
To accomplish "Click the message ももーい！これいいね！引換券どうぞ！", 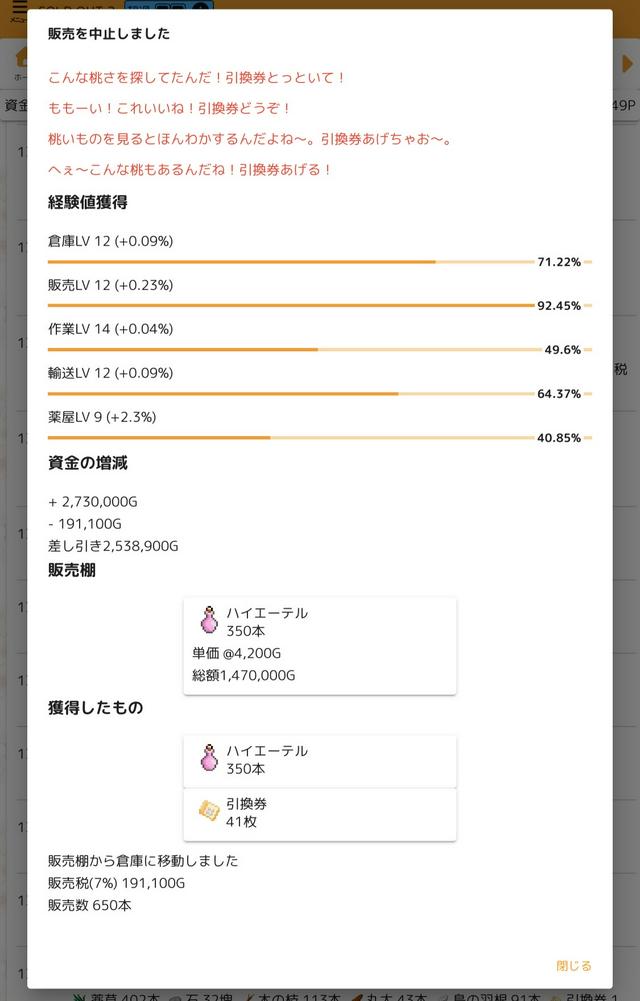I will point(170,108).
